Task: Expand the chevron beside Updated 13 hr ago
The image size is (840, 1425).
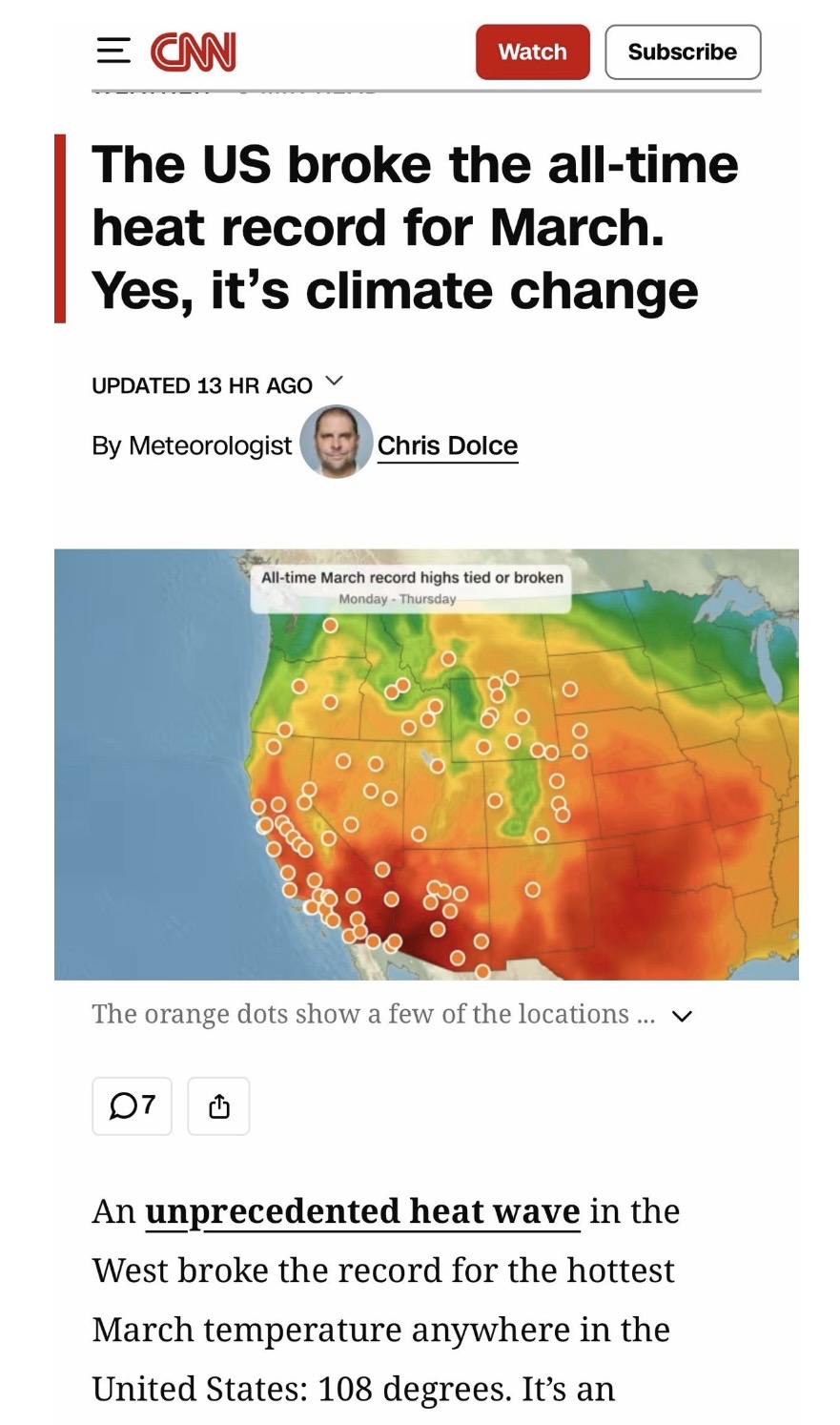Action: click(x=333, y=382)
